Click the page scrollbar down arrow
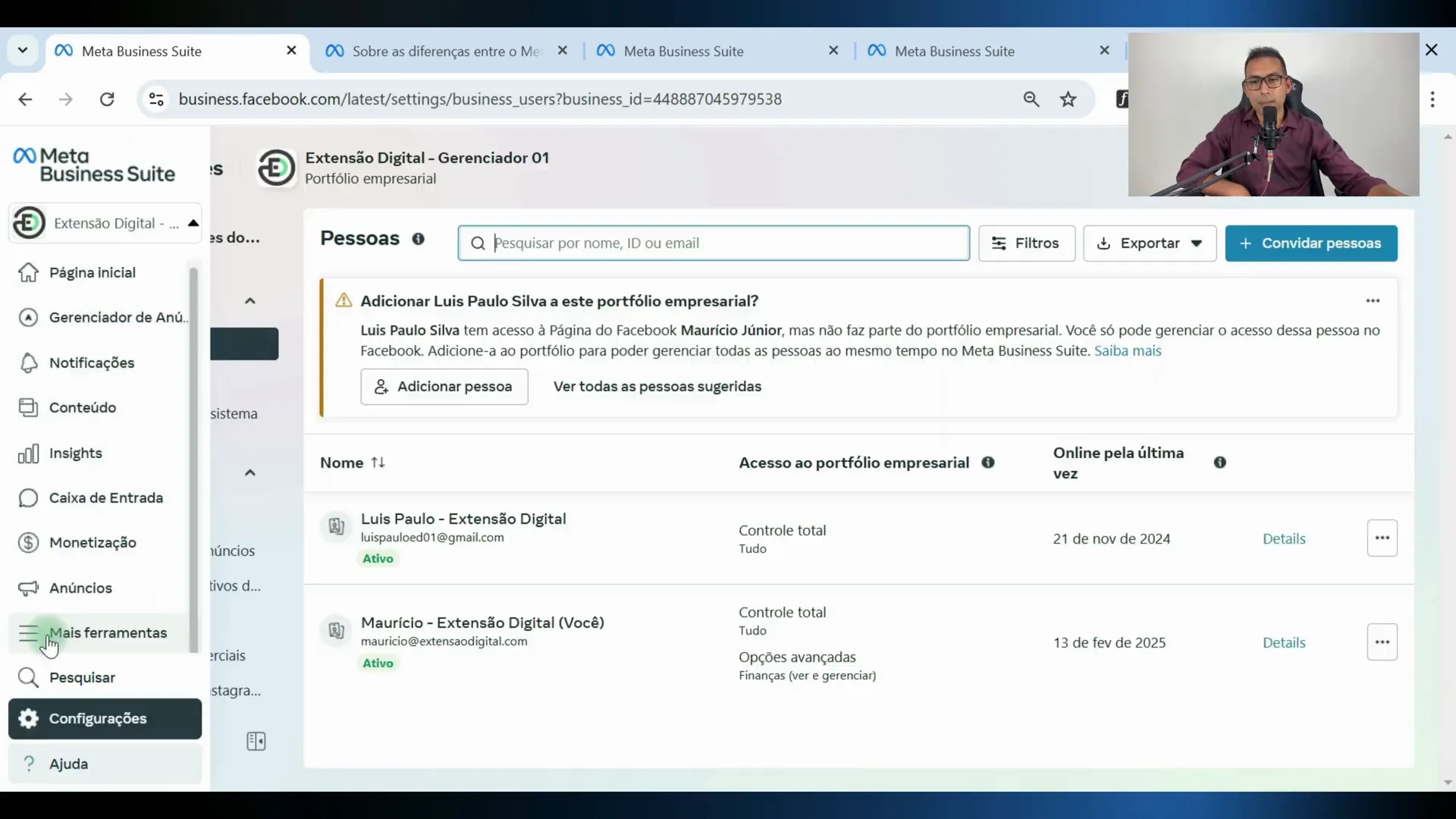The width and height of the screenshot is (1456, 819). click(1448, 782)
